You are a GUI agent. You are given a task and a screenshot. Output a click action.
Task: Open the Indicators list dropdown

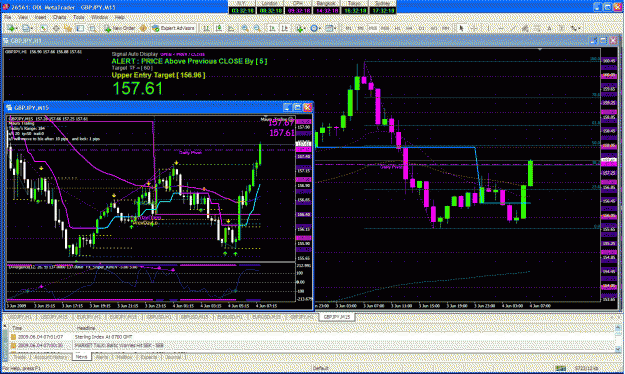pyautogui.click(x=301, y=28)
